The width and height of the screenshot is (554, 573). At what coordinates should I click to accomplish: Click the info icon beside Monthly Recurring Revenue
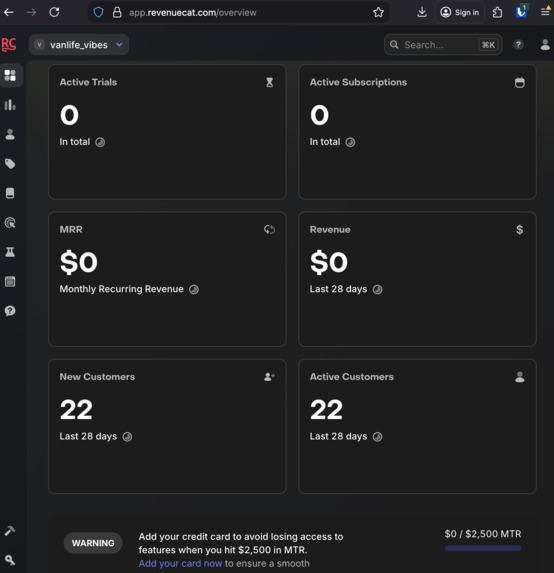click(x=194, y=289)
